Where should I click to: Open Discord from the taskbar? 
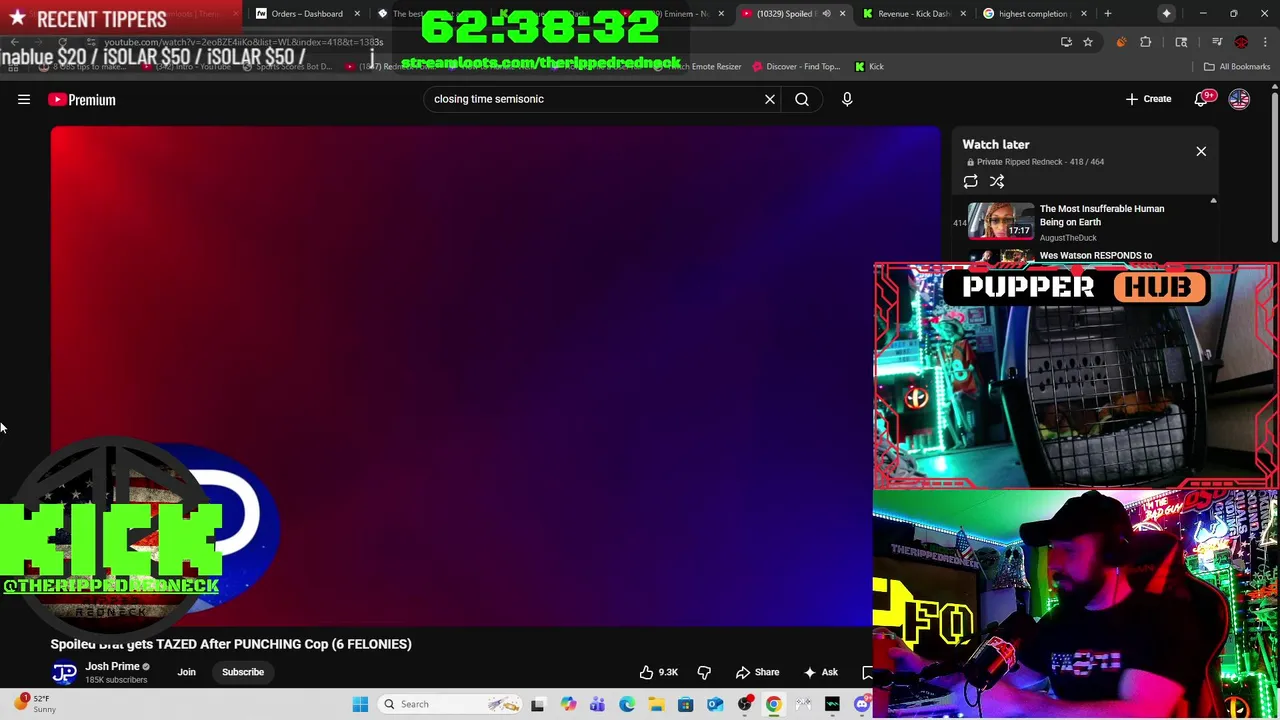(862, 704)
